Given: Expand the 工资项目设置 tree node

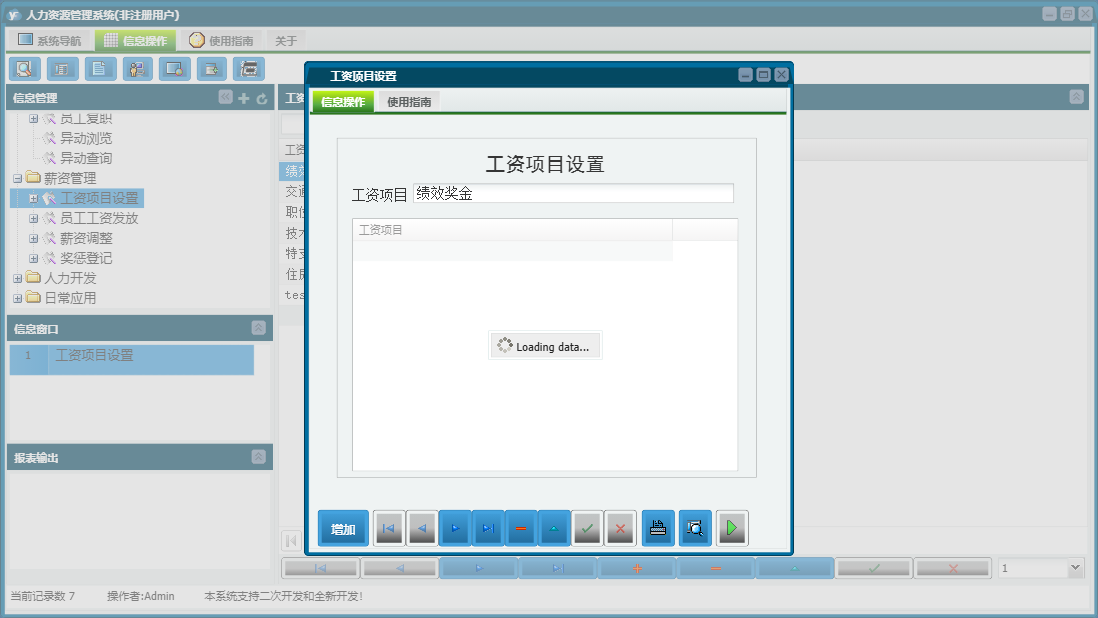Looking at the screenshot, I should tap(33, 198).
